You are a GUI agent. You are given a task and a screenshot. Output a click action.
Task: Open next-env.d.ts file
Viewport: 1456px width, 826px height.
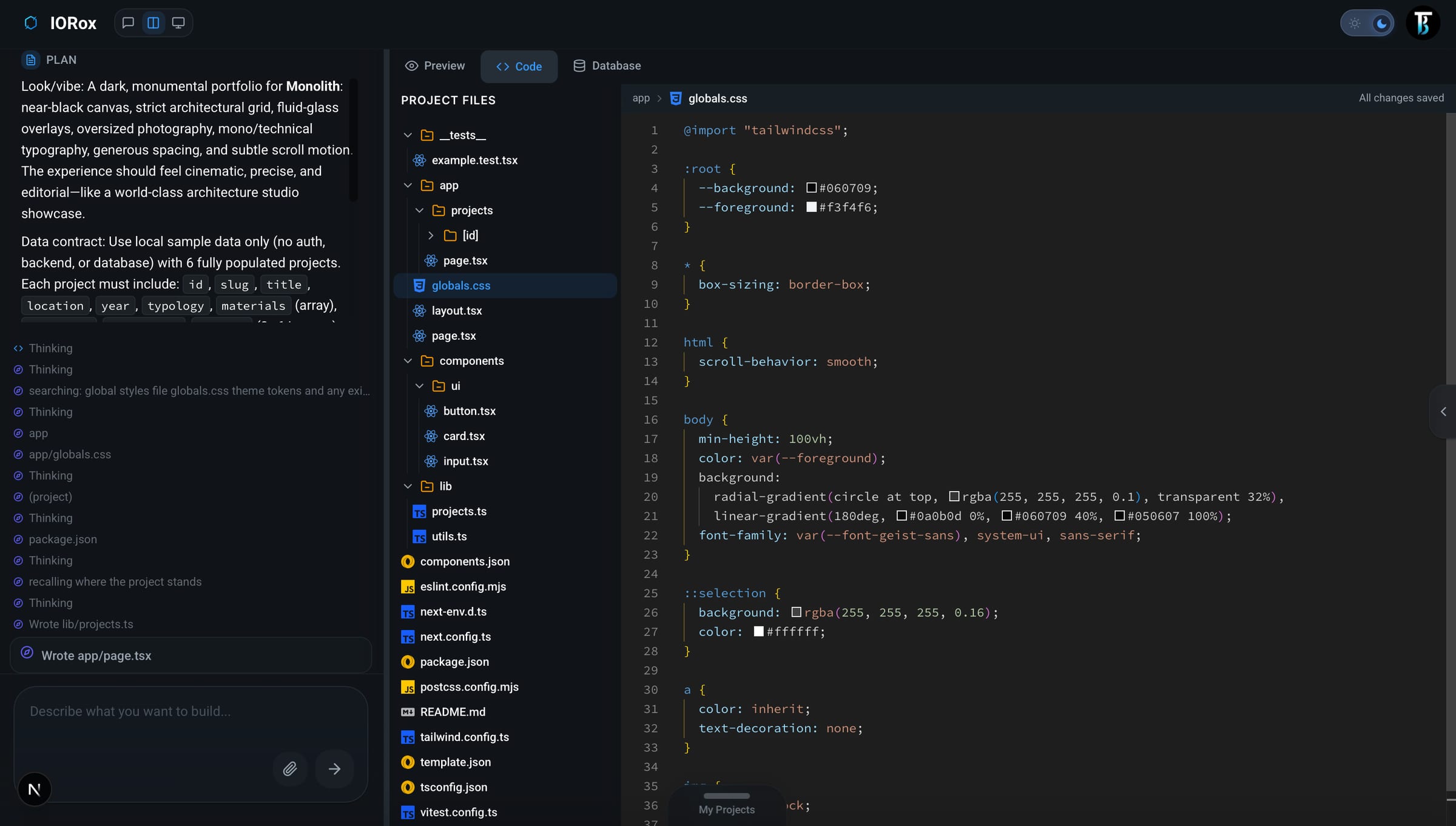(x=505, y=612)
